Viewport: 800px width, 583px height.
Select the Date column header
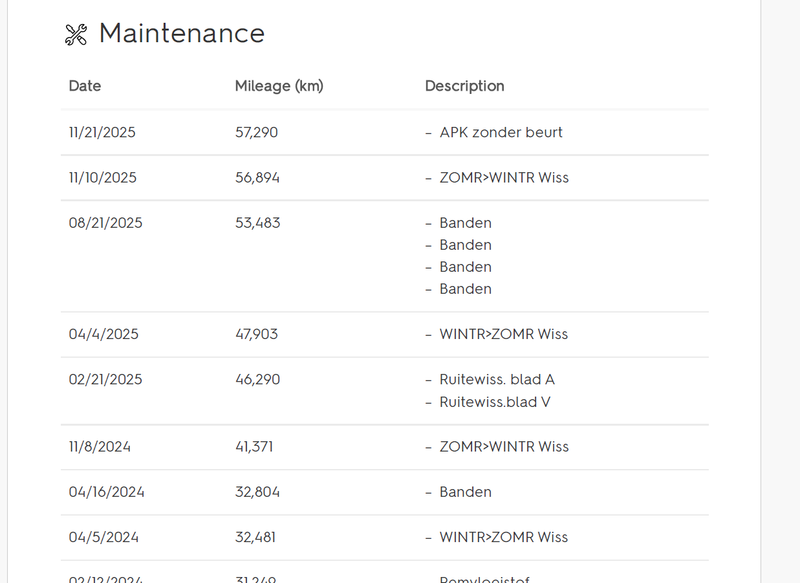(85, 86)
